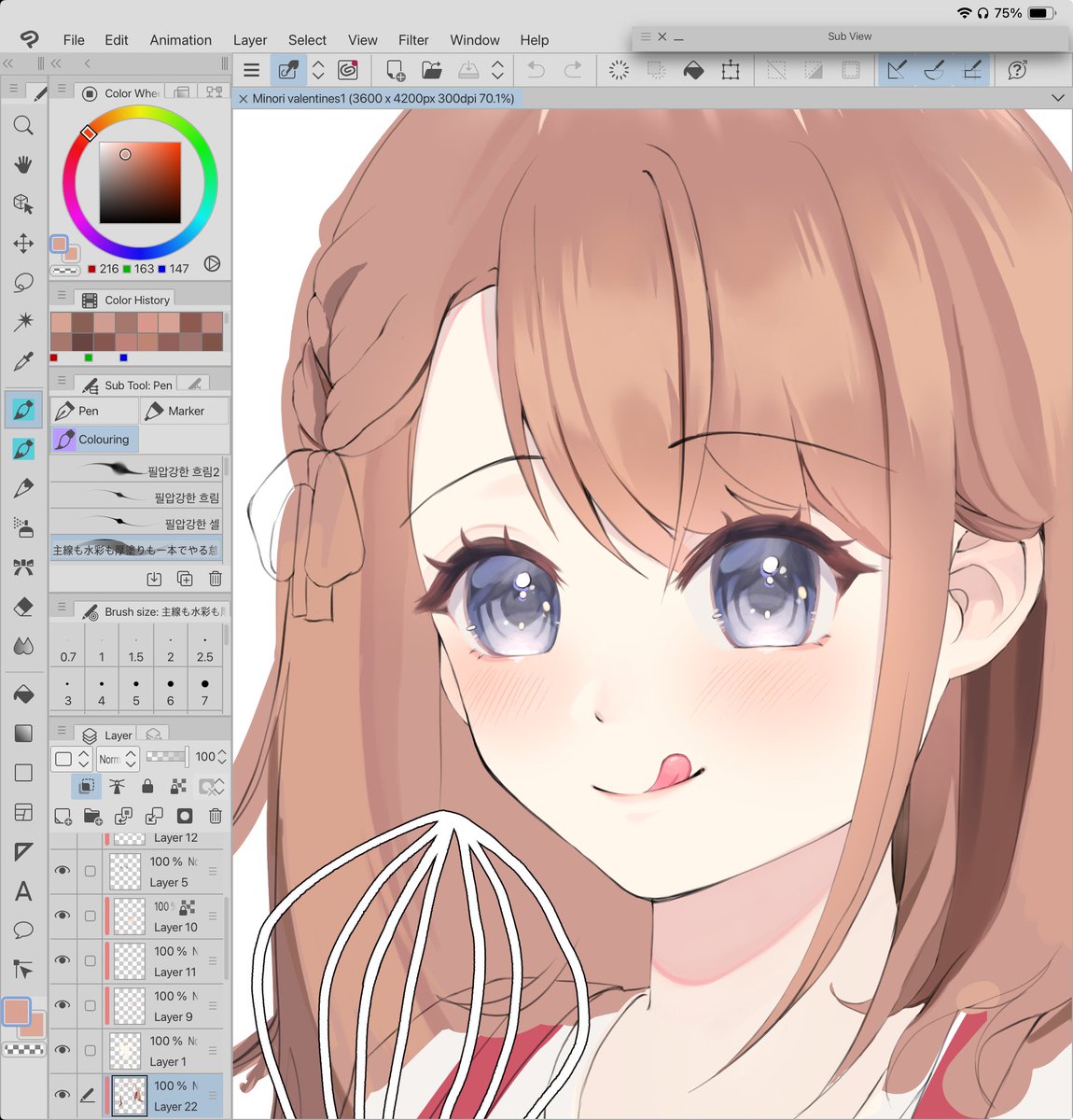
Task: Select the Pen sub tool group
Action: tap(94, 411)
